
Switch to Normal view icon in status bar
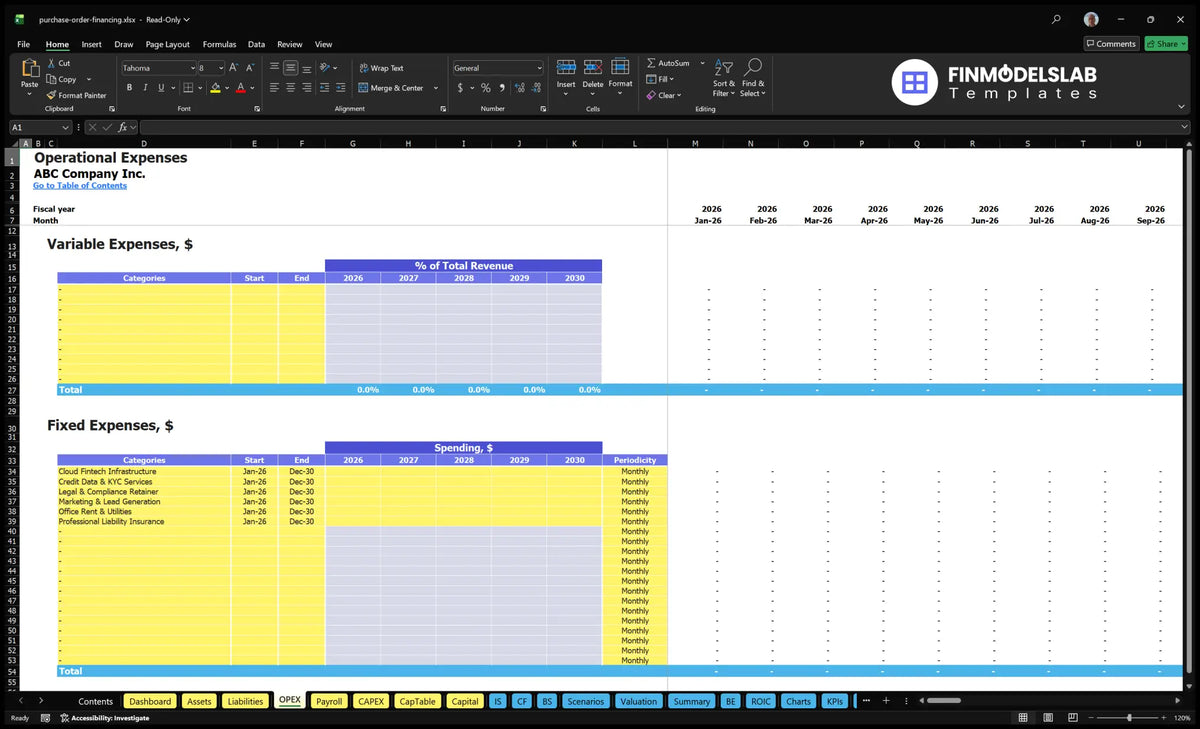tap(1022, 717)
